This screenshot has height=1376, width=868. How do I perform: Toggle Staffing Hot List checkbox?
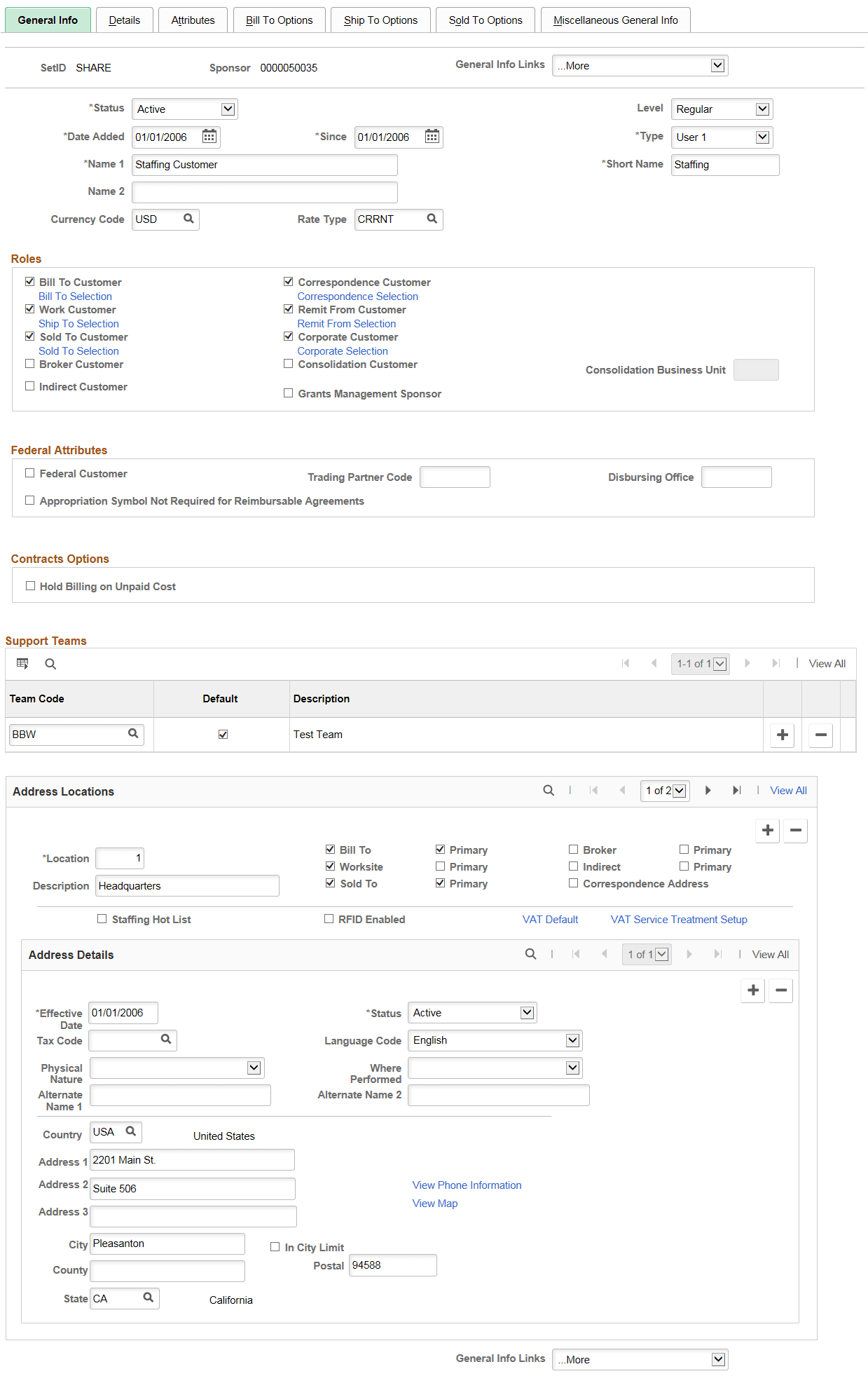tap(102, 919)
